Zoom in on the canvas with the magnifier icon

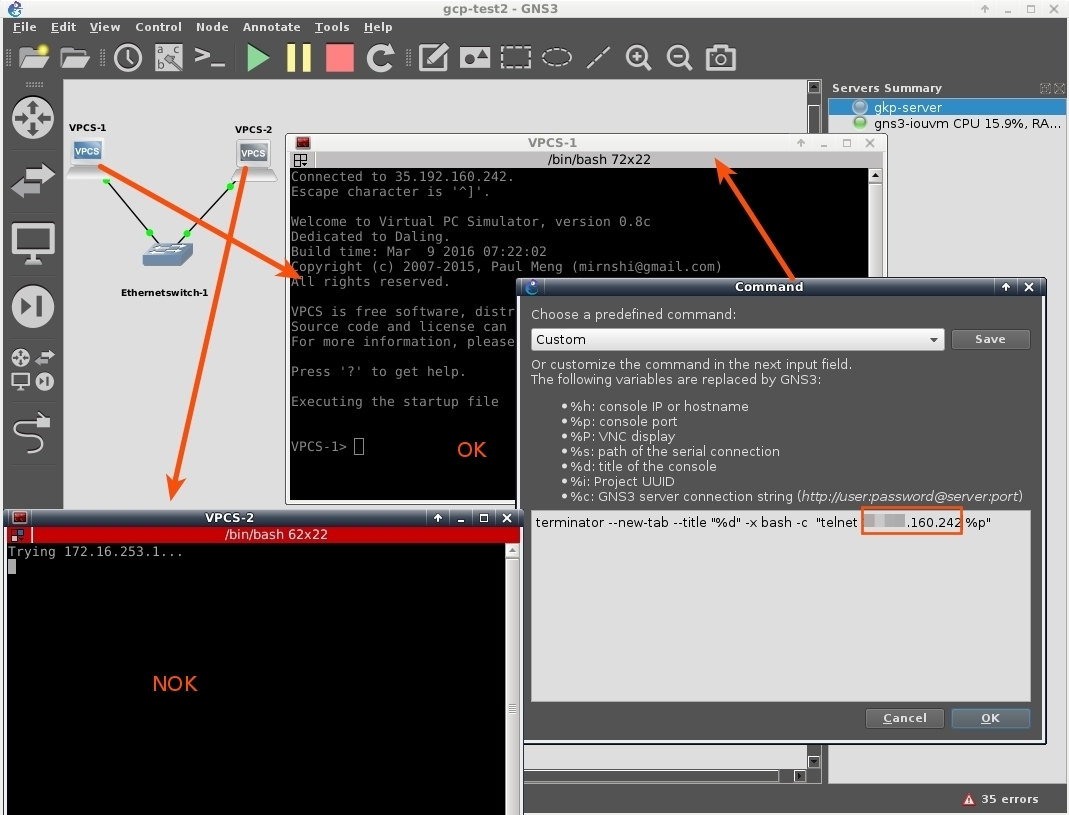pos(639,57)
